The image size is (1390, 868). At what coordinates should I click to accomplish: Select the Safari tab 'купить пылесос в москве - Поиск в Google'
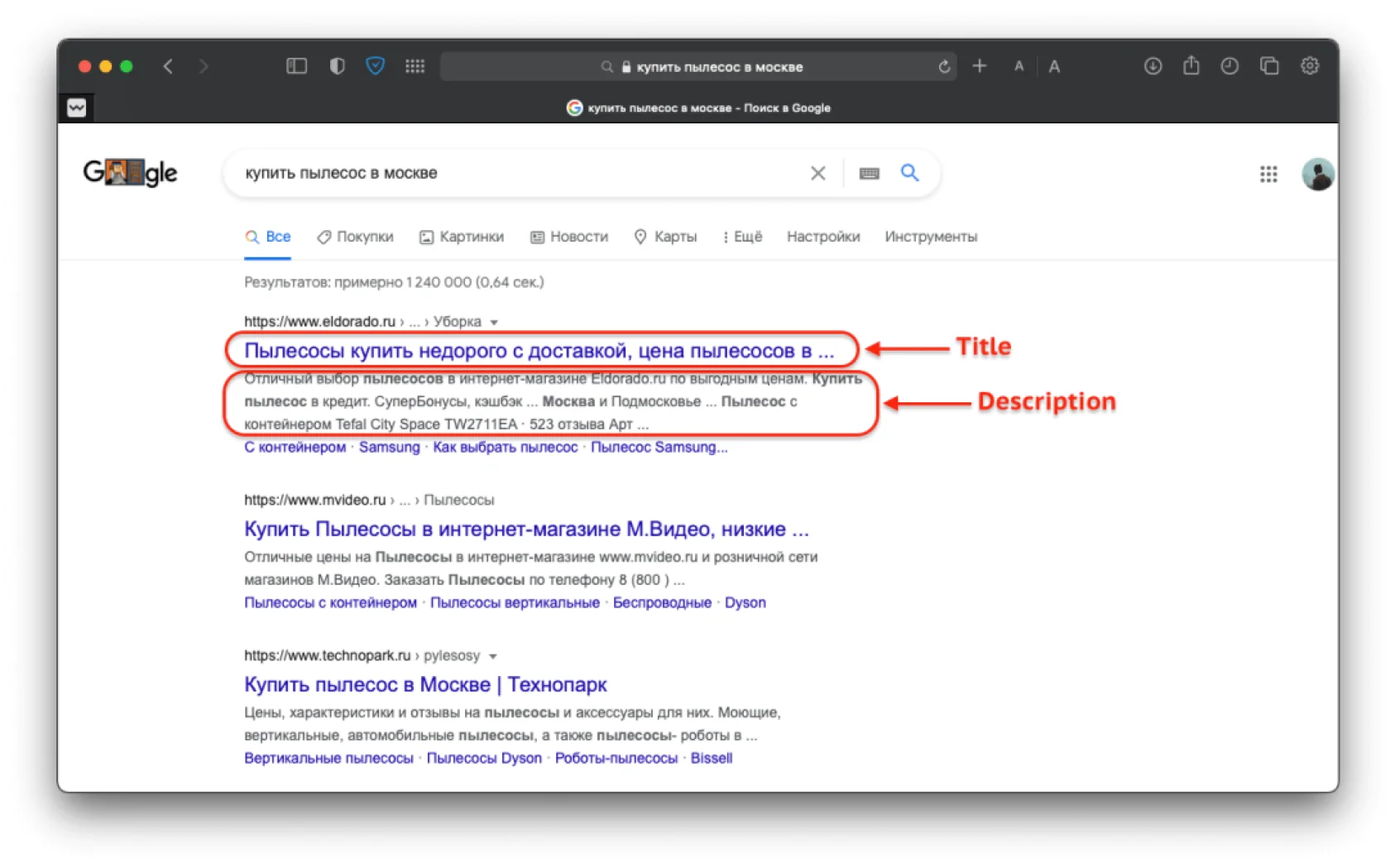[698, 108]
